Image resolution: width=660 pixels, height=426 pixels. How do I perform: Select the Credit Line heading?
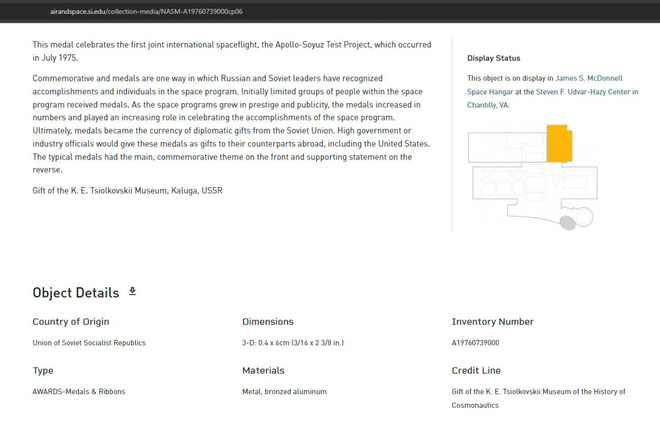tap(476, 370)
